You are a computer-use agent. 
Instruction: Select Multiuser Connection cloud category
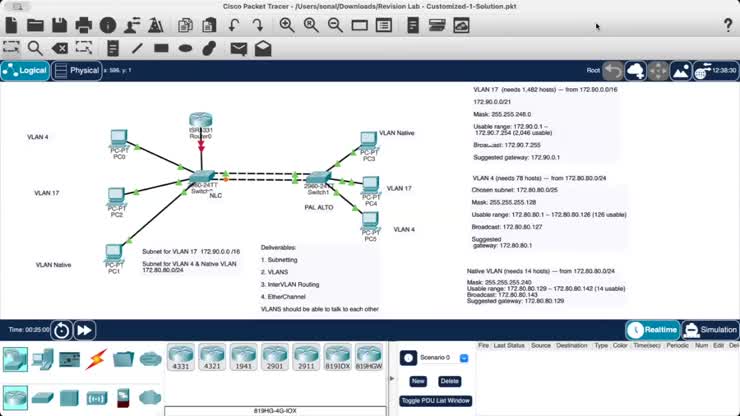click(151, 359)
